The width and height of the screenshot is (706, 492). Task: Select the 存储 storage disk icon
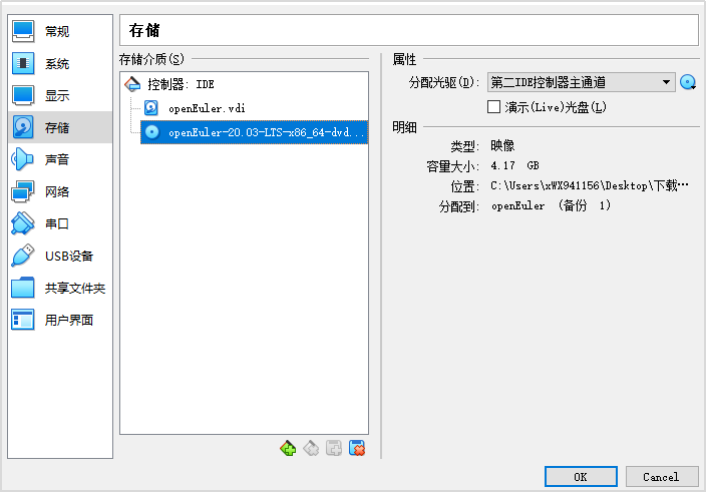[x=23, y=127]
